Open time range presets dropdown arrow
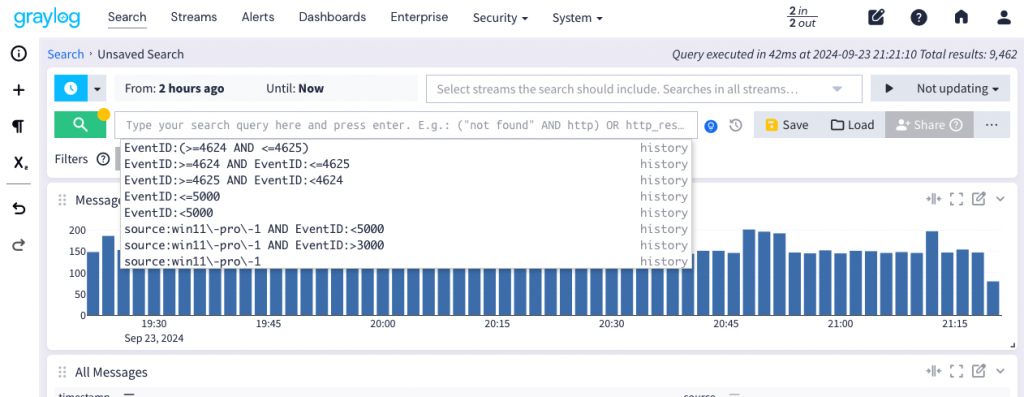This screenshot has width=1024, height=397. click(x=97, y=88)
